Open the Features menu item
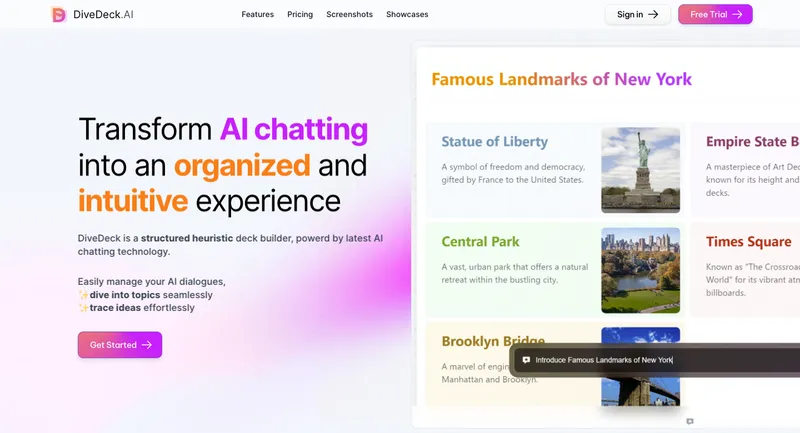This screenshot has height=433, width=800. tap(257, 15)
